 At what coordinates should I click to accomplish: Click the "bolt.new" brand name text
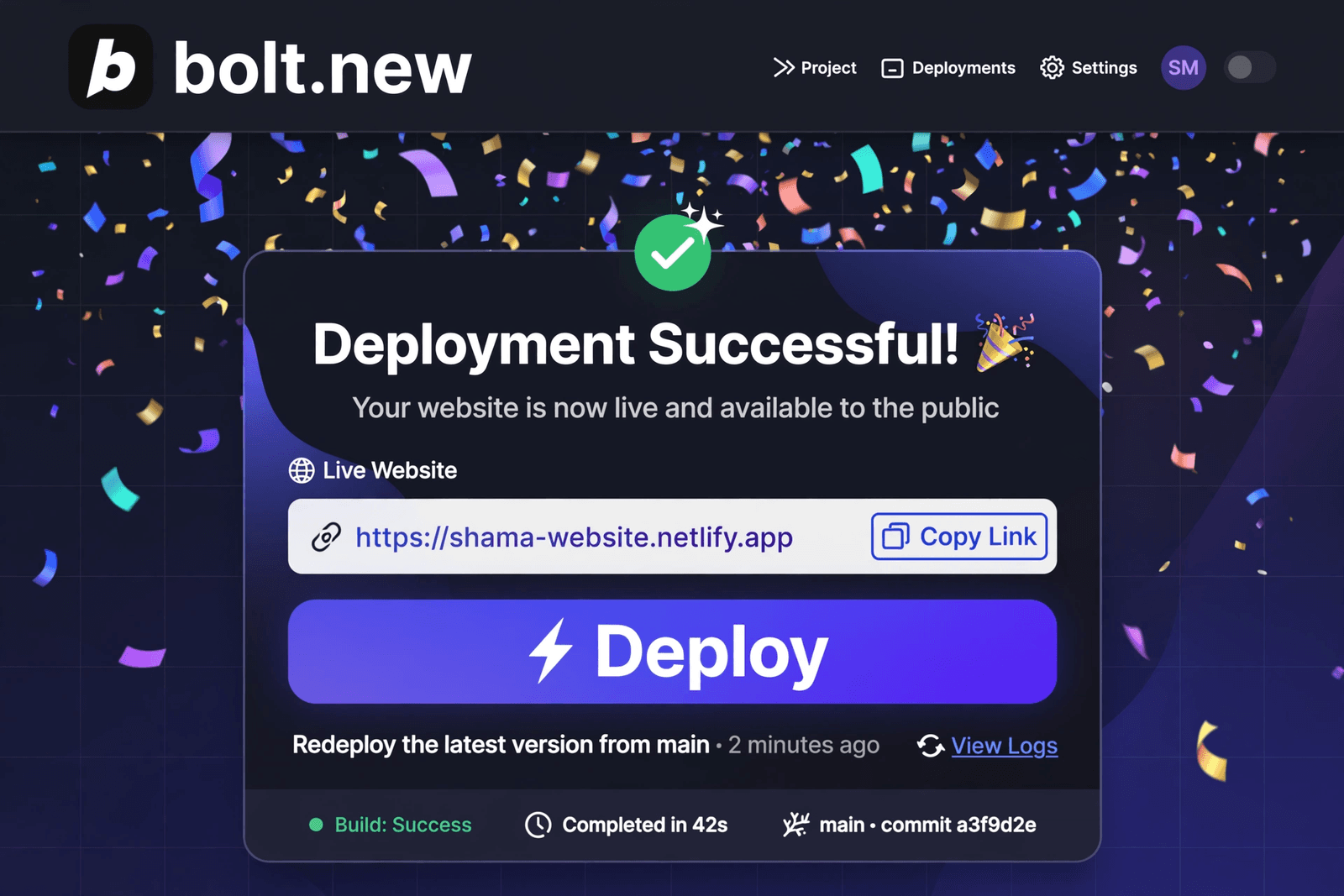(x=323, y=69)
